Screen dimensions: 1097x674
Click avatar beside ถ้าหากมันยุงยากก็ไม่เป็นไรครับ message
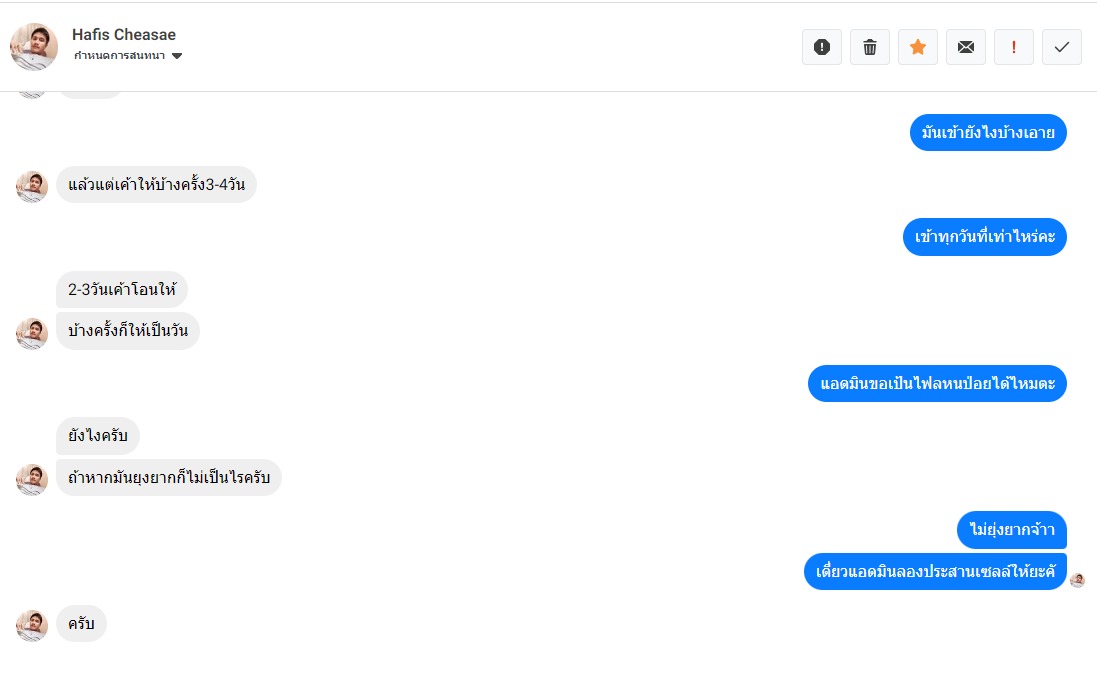pyautogui.click(x=32, y=479)
